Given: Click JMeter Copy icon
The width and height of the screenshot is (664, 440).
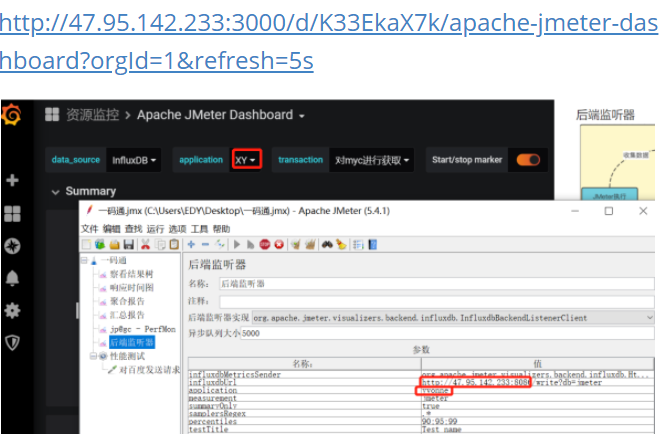Looking at the screenshot, I should tap(160, 244).
